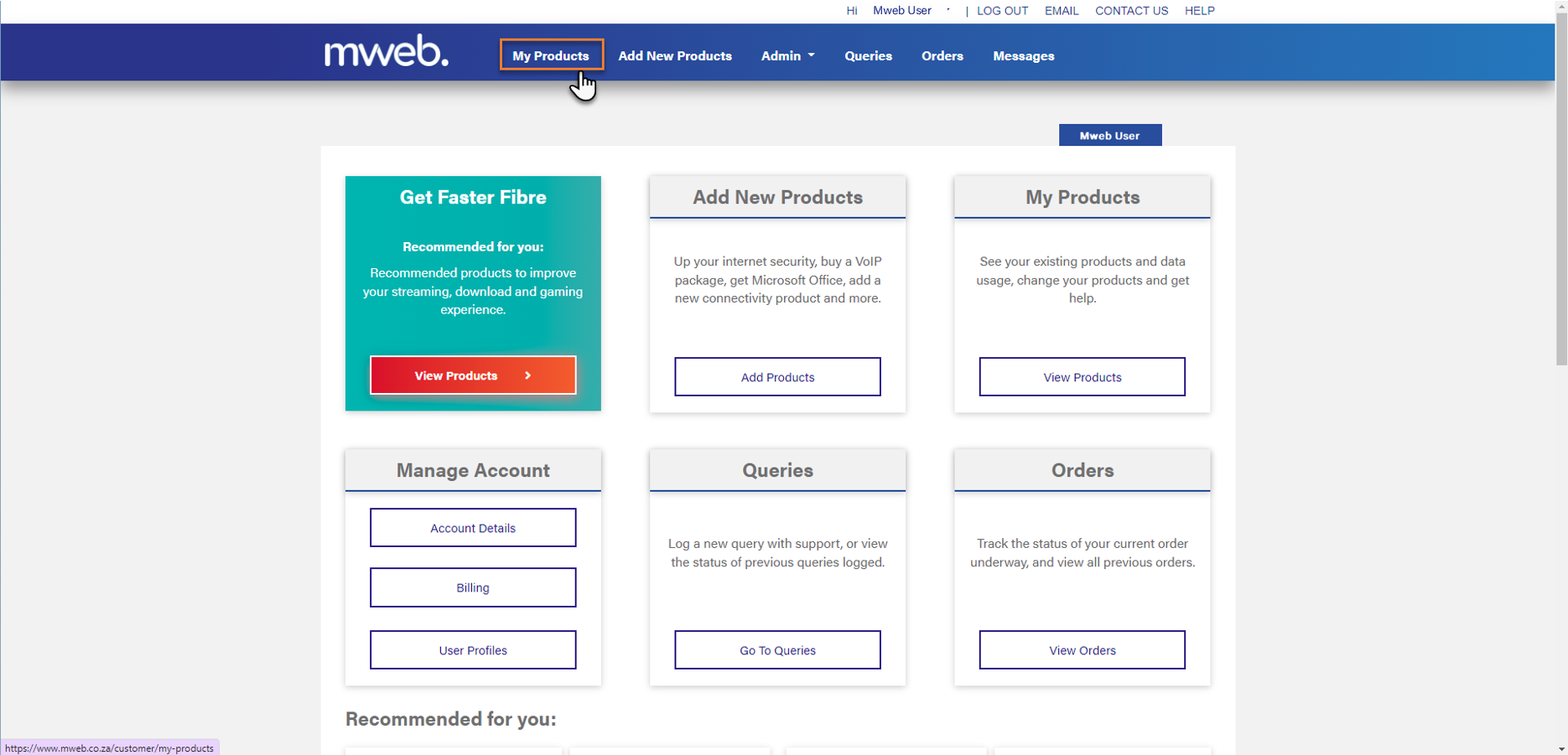
Task: Open Account Details
Action: pos(473,528)
